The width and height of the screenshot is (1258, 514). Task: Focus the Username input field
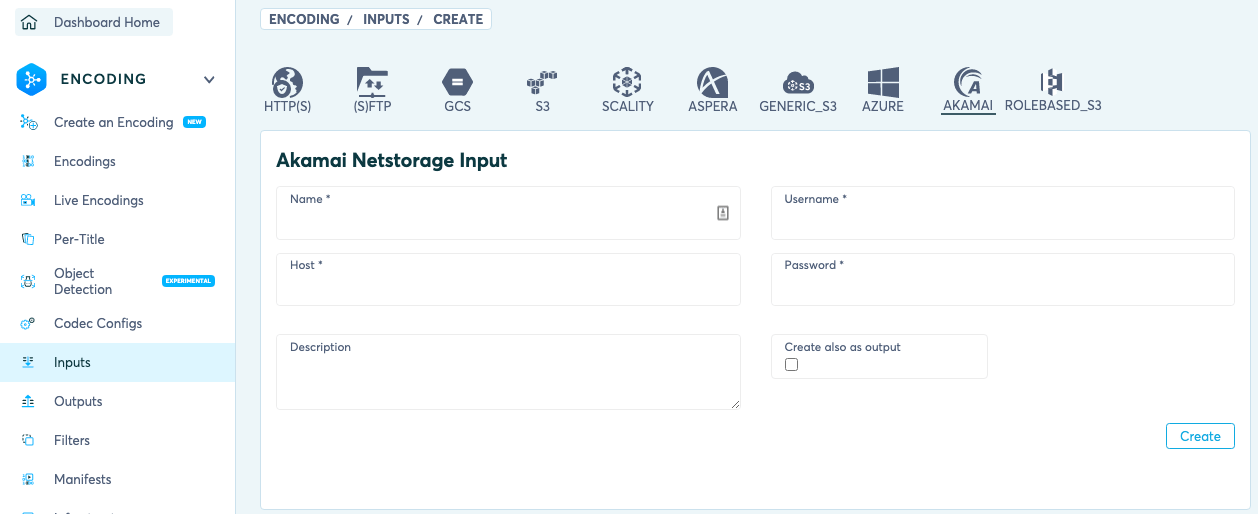click(x=1003, y=213)
